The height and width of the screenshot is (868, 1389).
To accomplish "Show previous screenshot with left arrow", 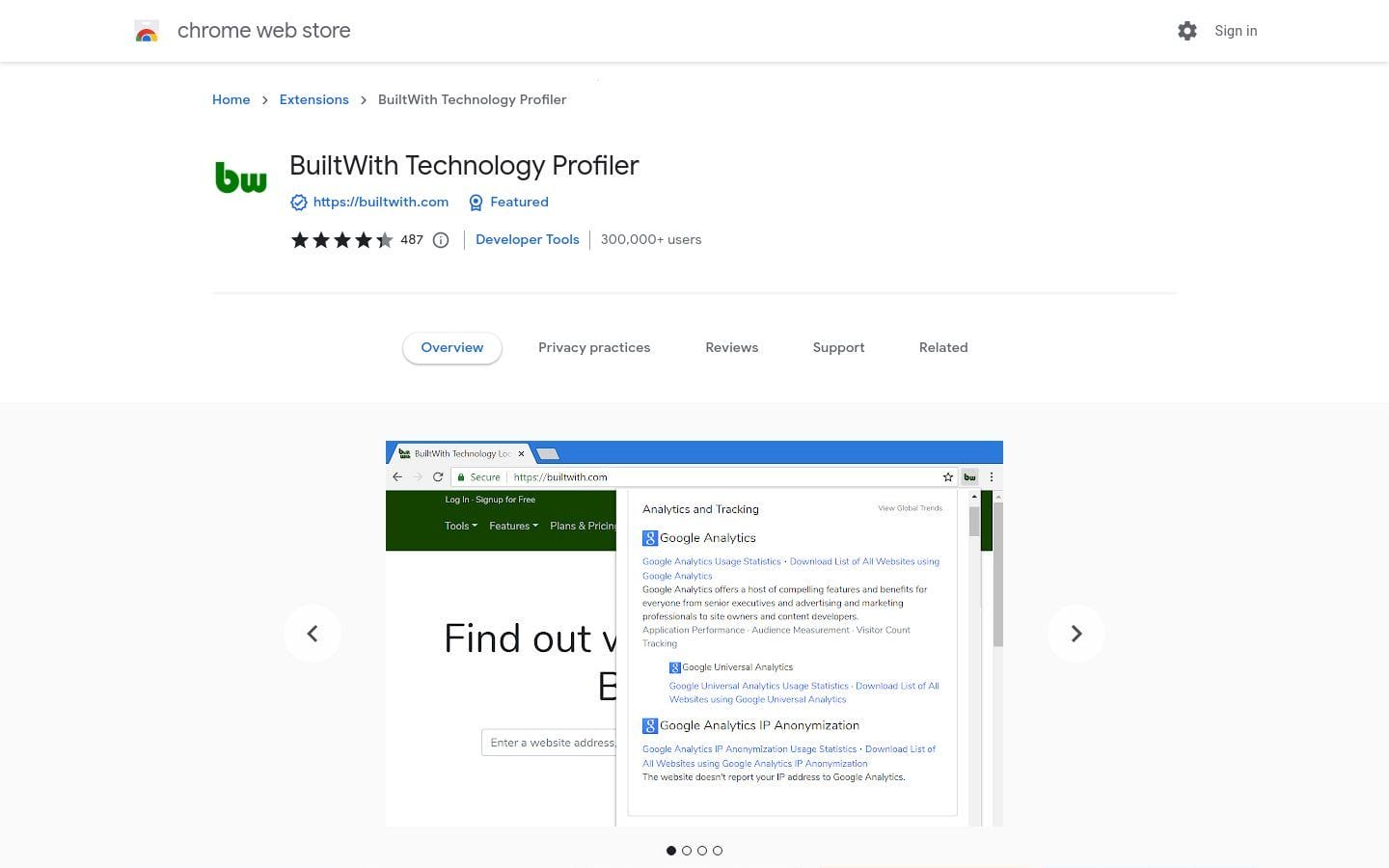I will [313, 634].
